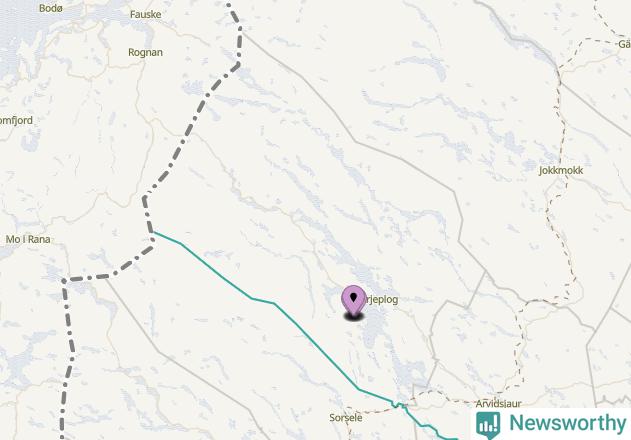Click the Arvidsjaur town label

499,403
